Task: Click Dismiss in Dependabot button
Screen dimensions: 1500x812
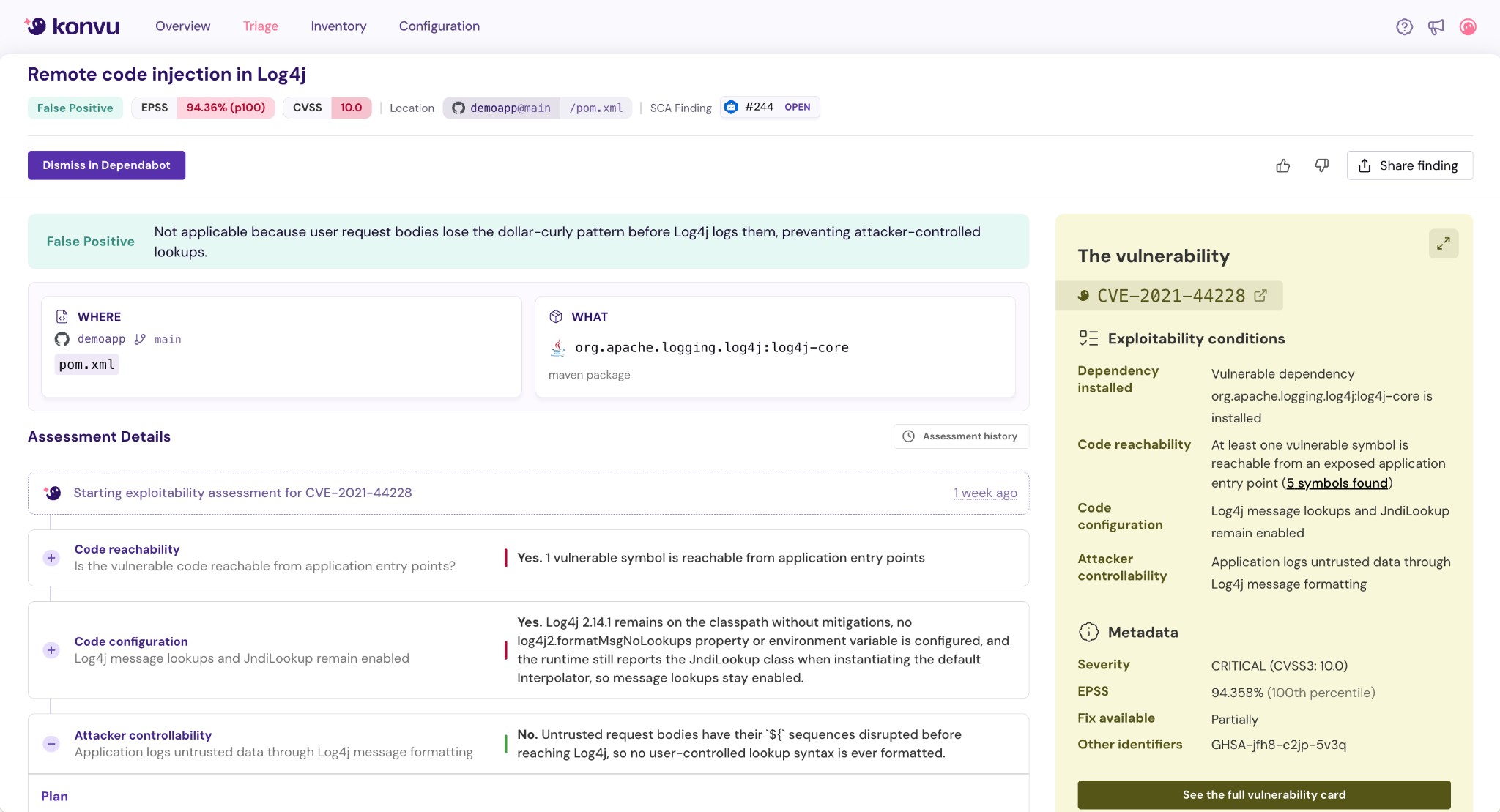Action: (x=106, y=165)
